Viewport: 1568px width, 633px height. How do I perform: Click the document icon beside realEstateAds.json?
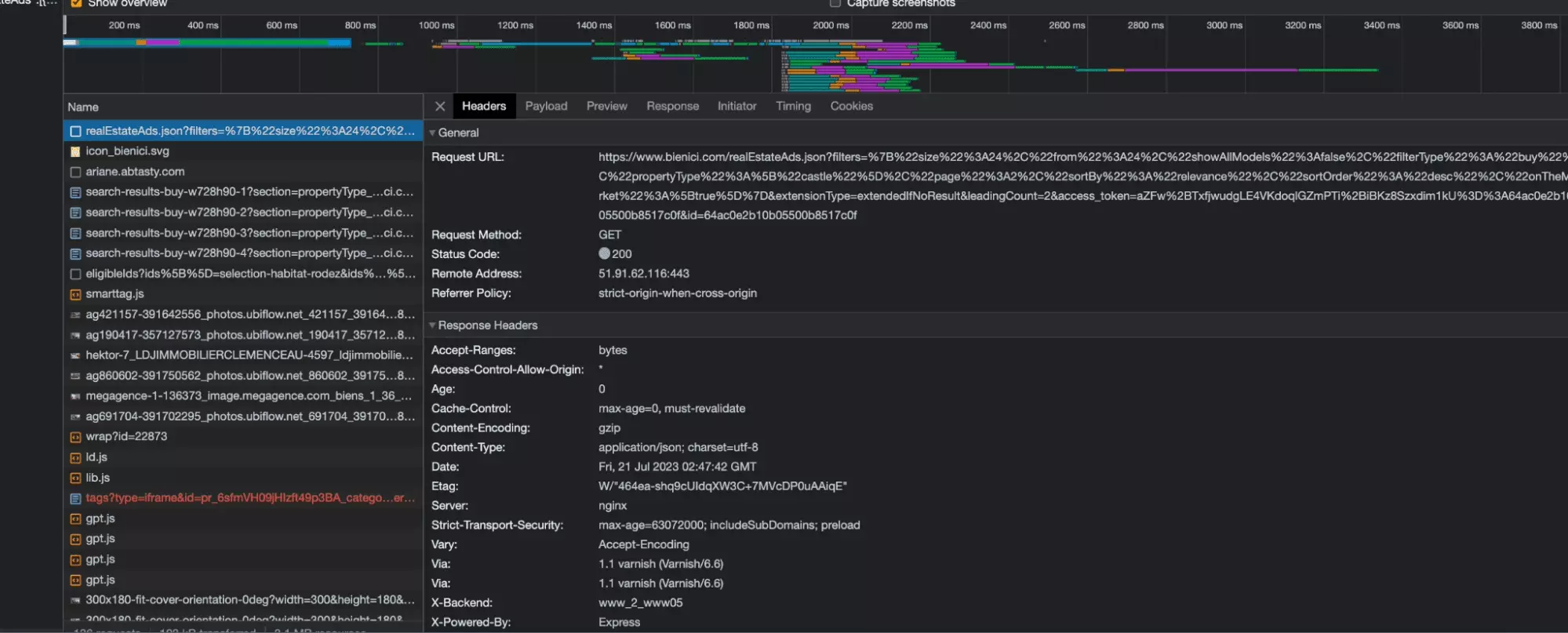(x=75, y=131)
